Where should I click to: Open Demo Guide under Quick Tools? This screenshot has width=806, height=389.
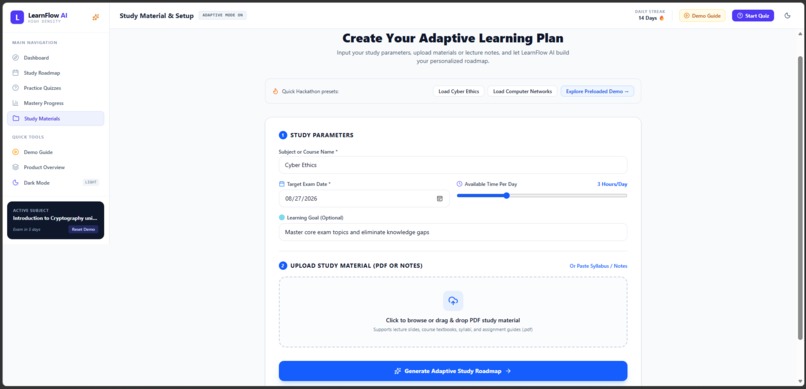coord(56,152)
